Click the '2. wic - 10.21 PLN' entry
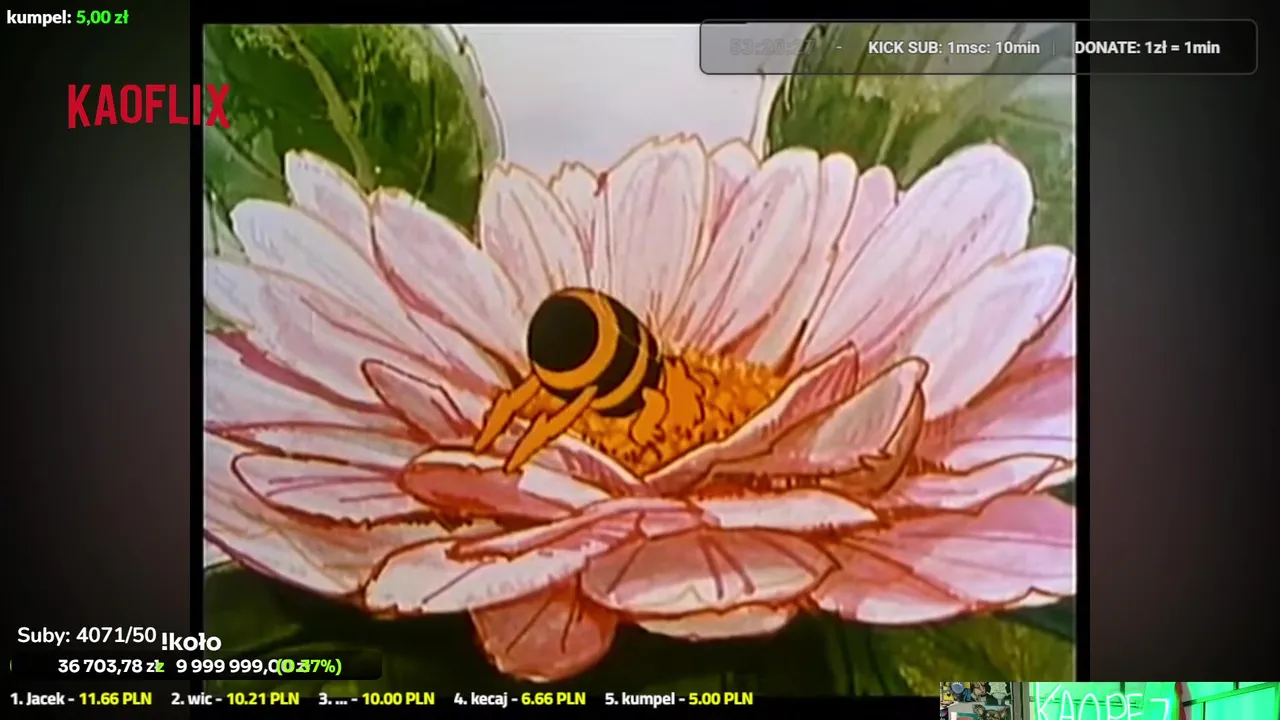The height and width of the screenshot is (720, 1280). (x=234, y=699)
